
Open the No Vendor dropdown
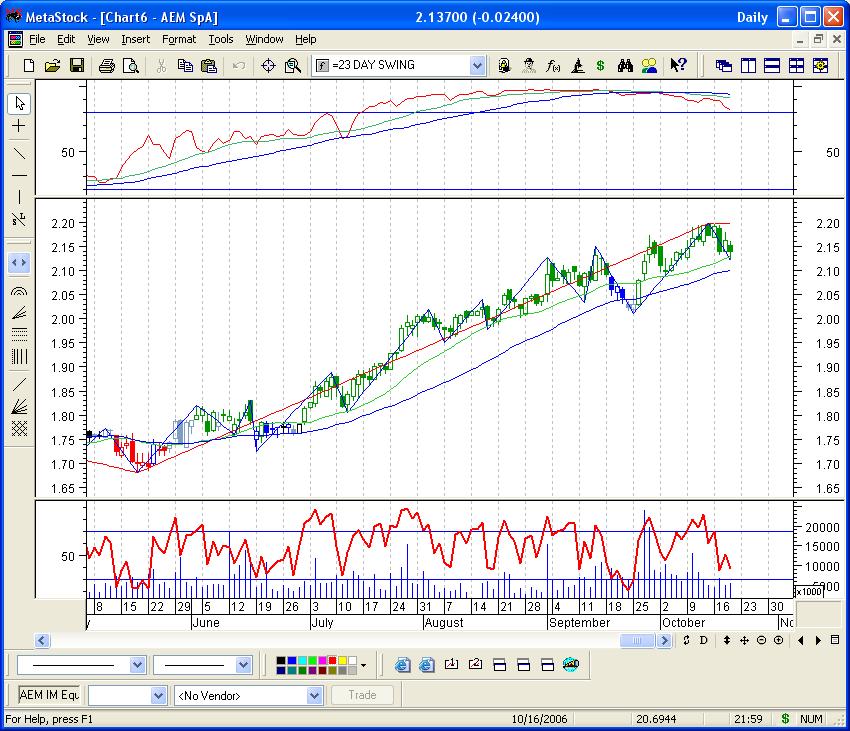point(314,695)
